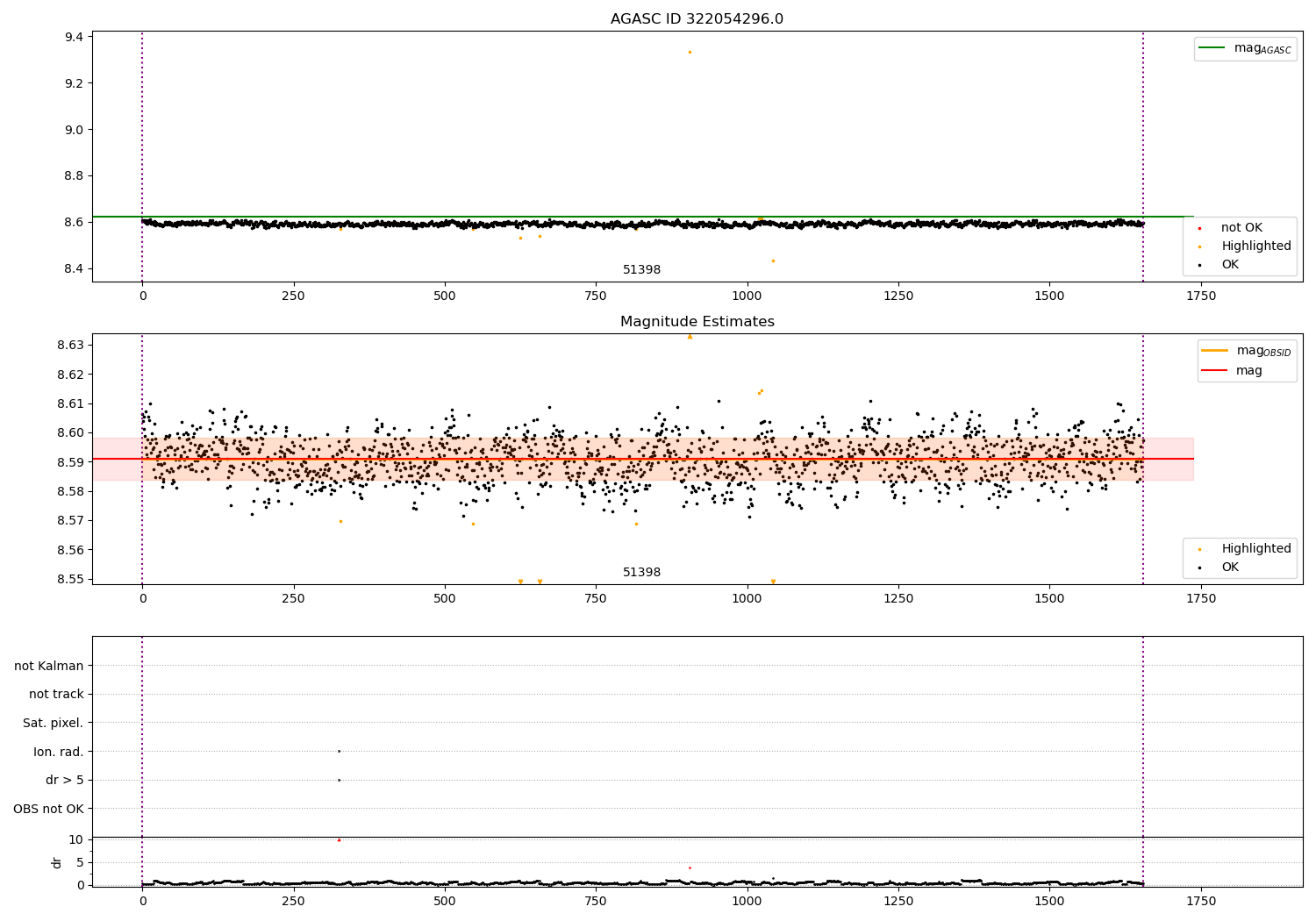Click the 500 x-tick under the middle plot
The height and width of the screenshot is (921, 1316).
tap(445, 599)
